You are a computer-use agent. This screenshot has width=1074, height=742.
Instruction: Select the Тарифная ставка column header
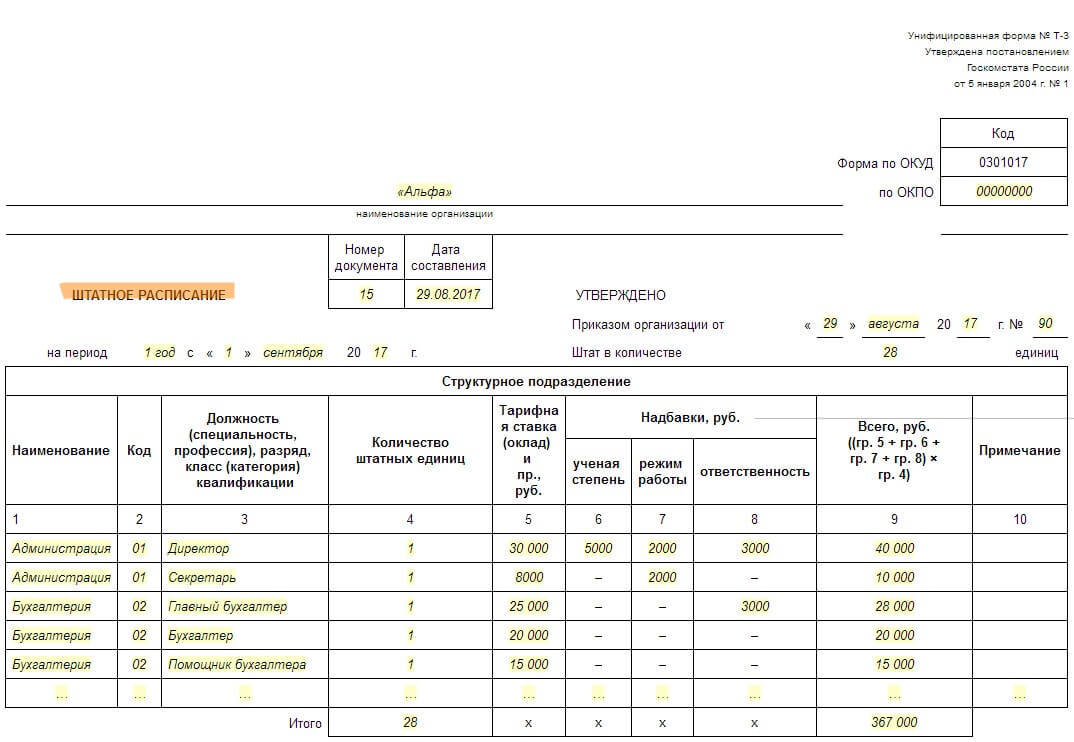tap(528, 450)
